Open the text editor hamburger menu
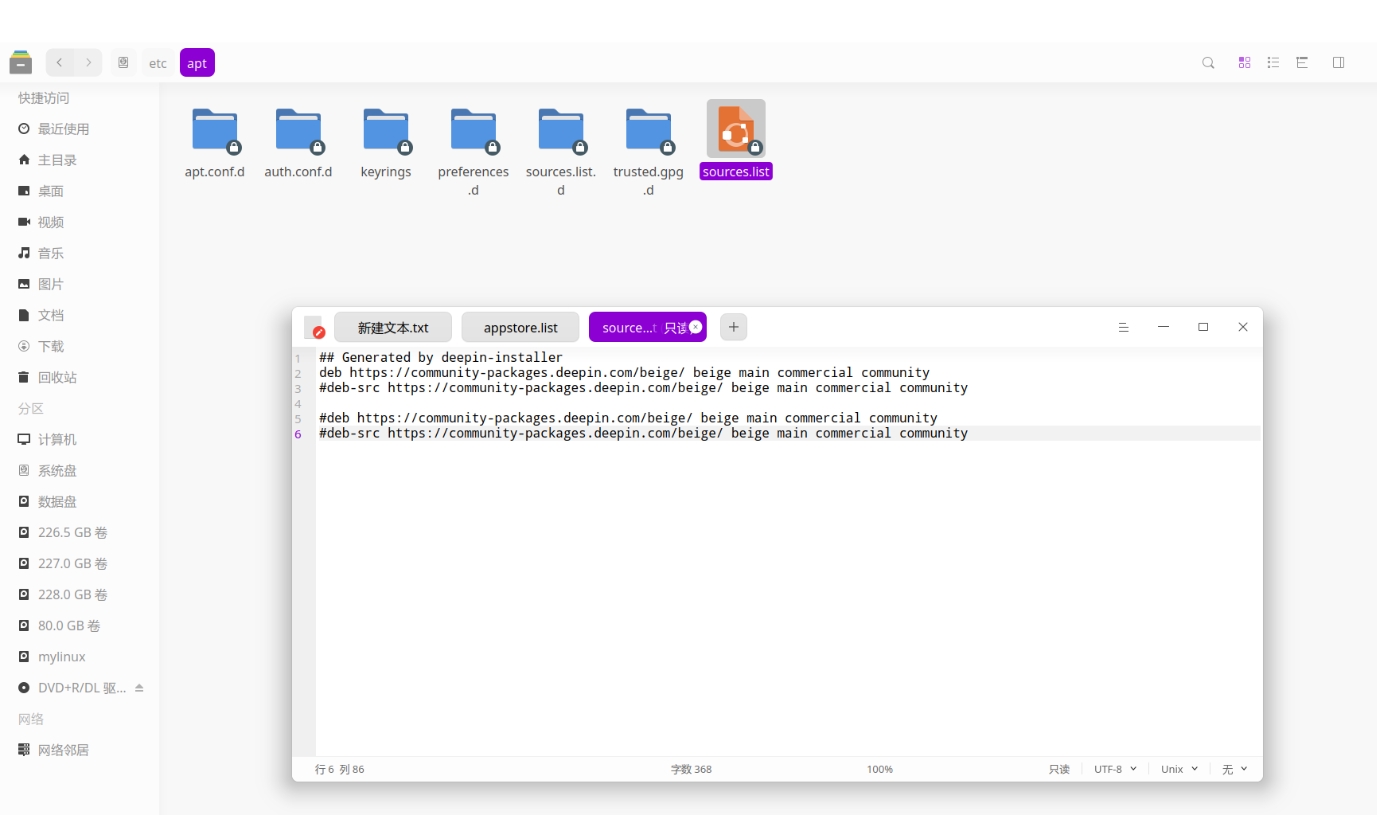Screen dimensions: 1377x815 click(1123, 327)
